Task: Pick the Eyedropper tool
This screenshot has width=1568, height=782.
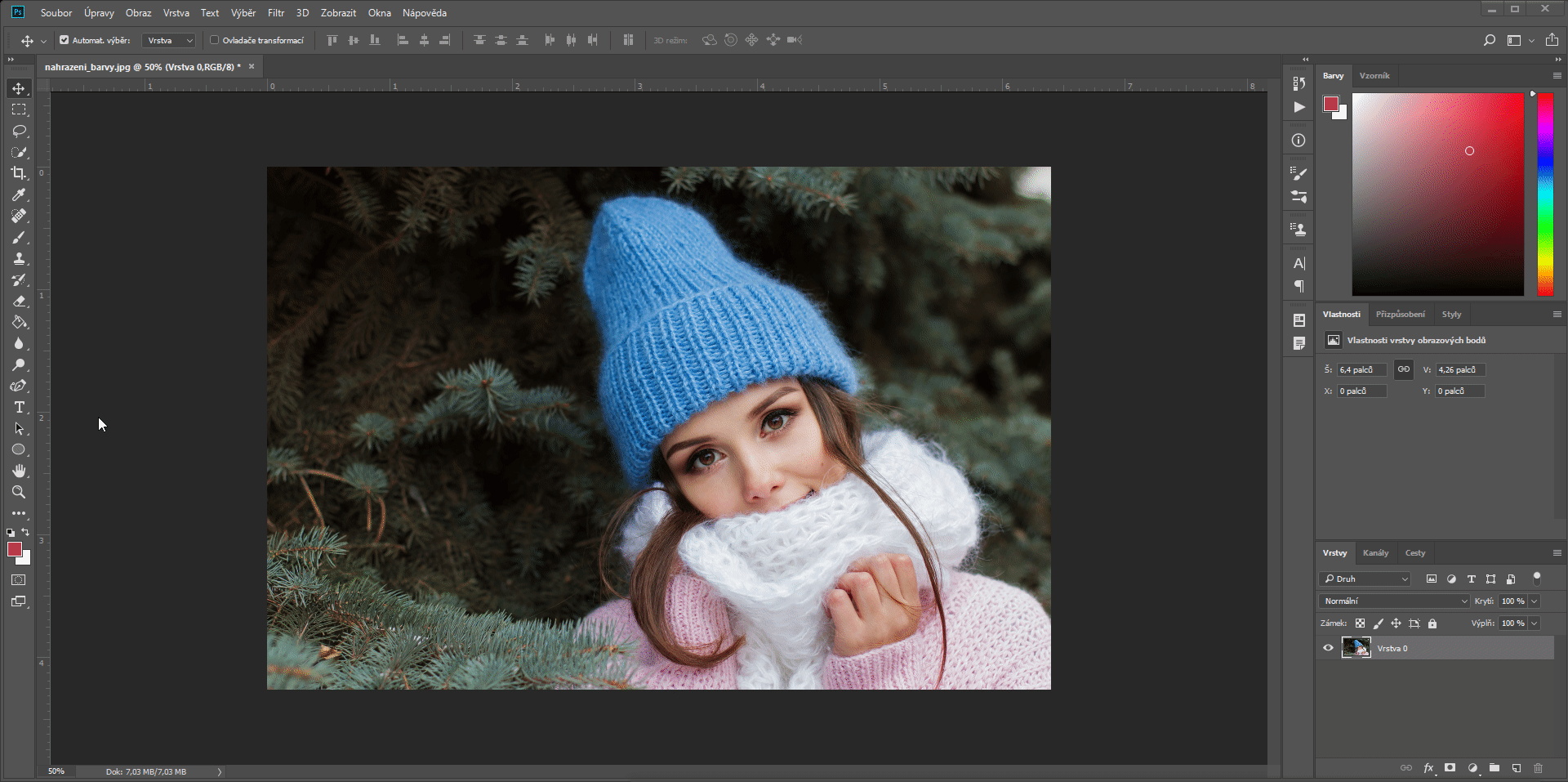Action: pyautogui.click(x=18, y=195)
